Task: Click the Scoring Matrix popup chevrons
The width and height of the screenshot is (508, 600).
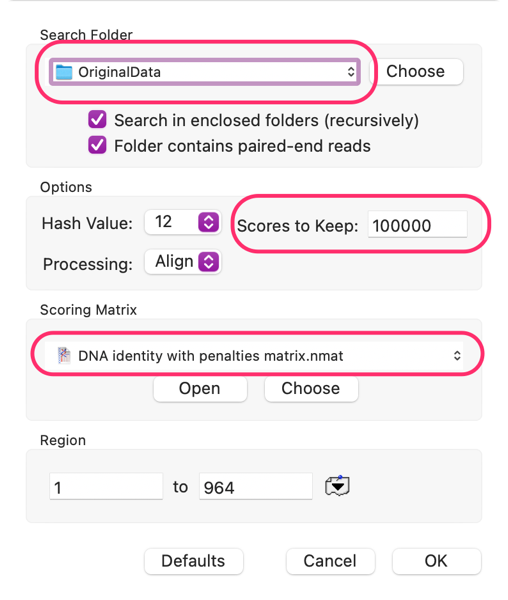Action: click(457, 356)
